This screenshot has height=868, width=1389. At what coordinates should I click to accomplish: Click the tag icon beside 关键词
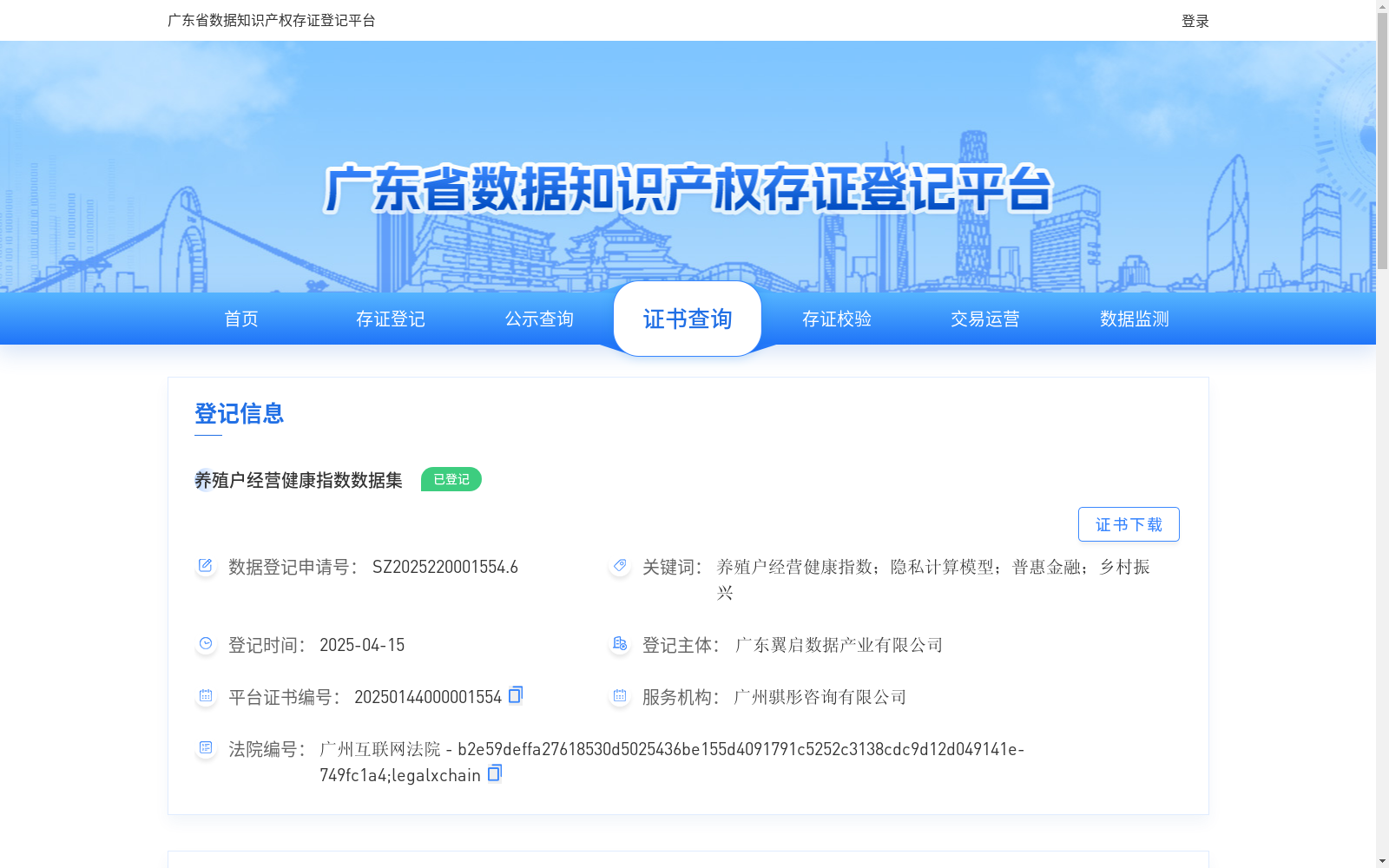[620, 566]
